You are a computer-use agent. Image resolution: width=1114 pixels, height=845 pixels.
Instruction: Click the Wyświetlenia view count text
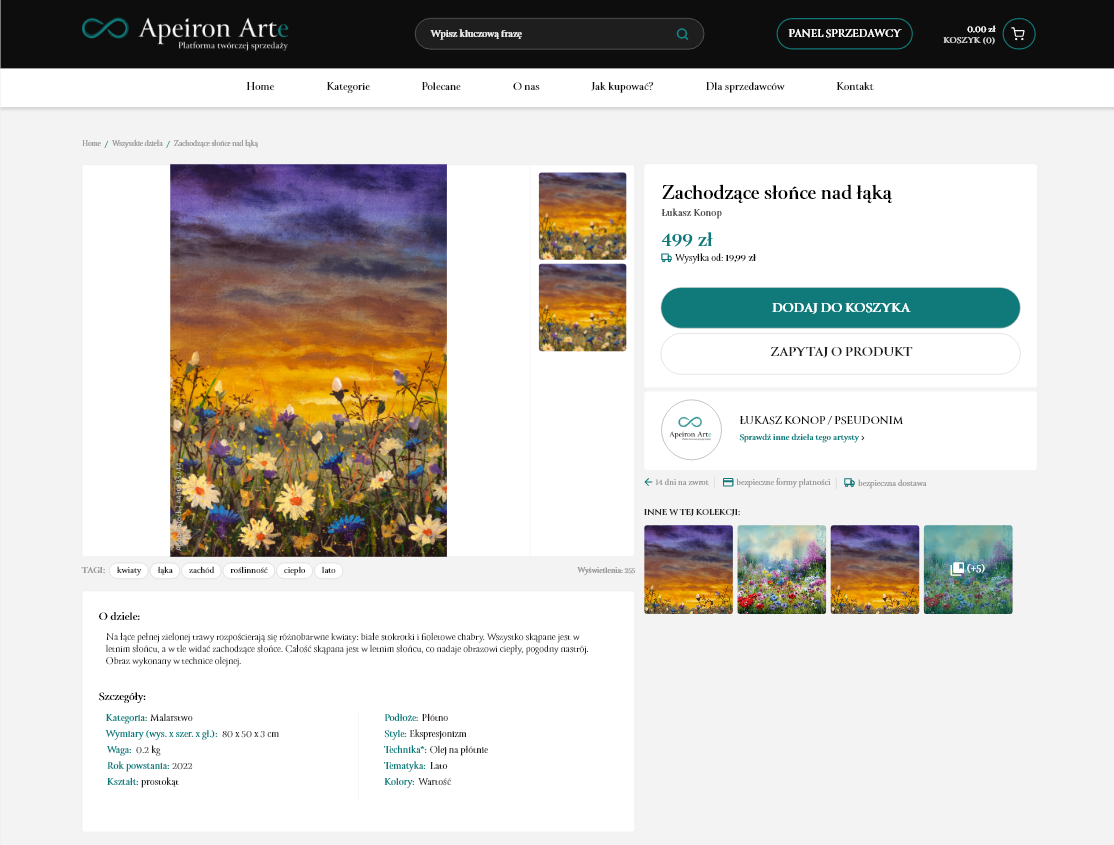[x=606, y=571]
